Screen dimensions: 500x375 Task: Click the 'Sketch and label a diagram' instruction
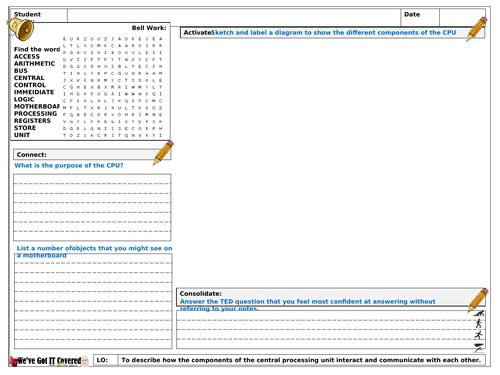click(x=334, y=33)
